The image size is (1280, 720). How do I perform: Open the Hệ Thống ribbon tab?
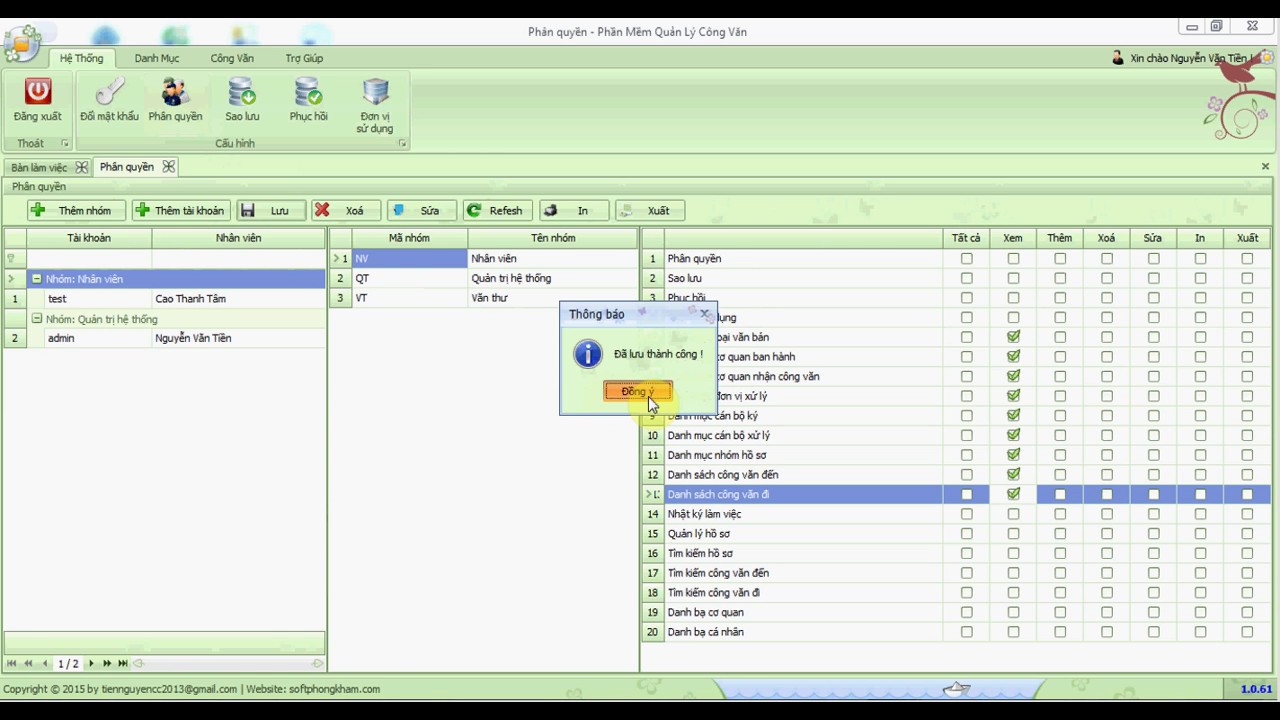point(81,58)
